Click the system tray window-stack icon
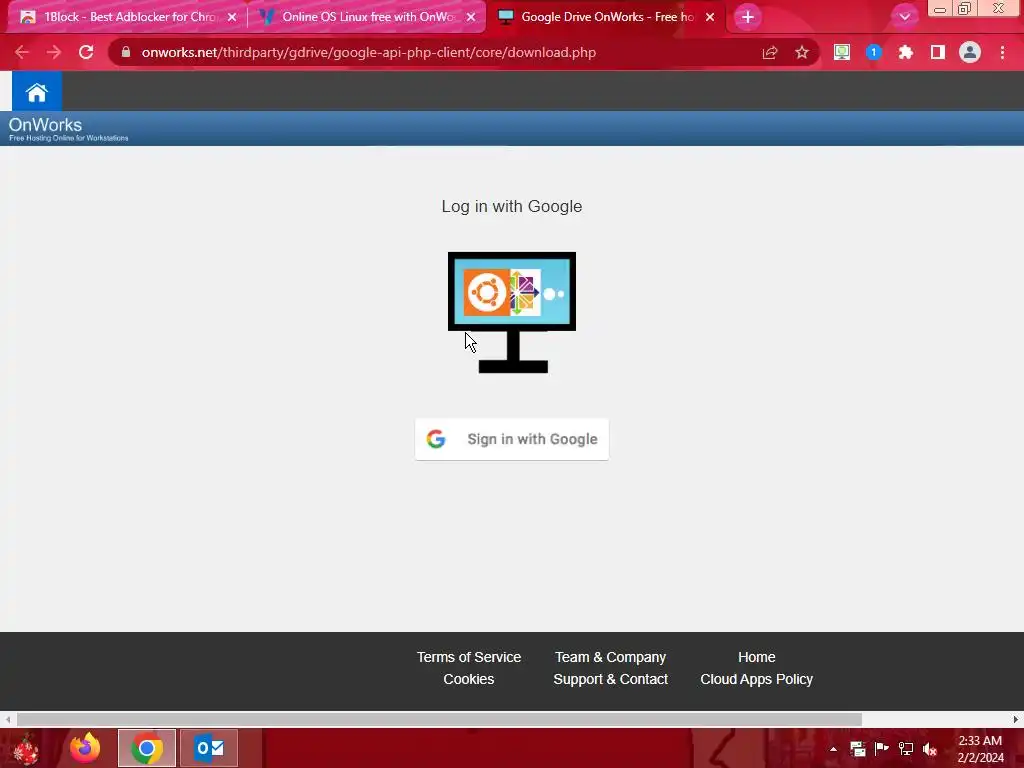 click(x=857, y=749)
